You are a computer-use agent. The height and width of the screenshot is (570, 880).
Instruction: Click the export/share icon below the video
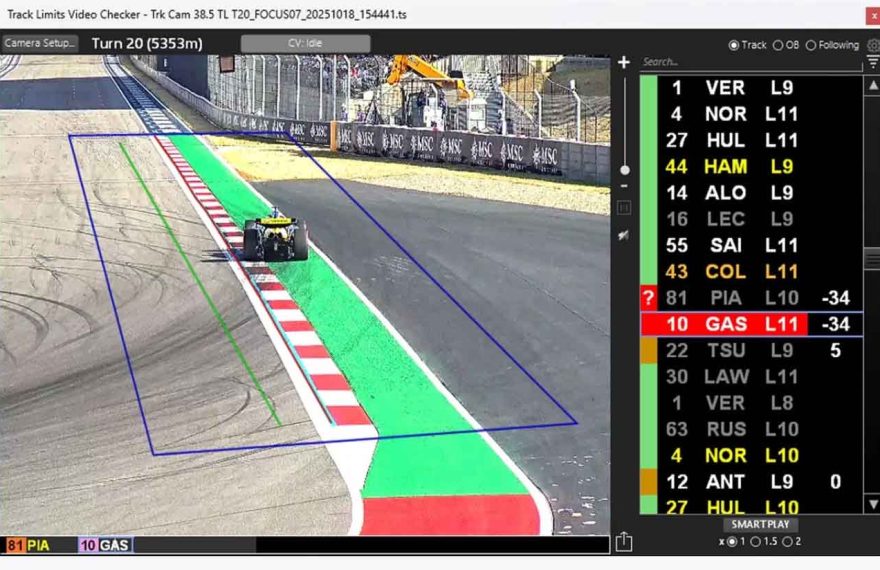(x=624, y=542)
